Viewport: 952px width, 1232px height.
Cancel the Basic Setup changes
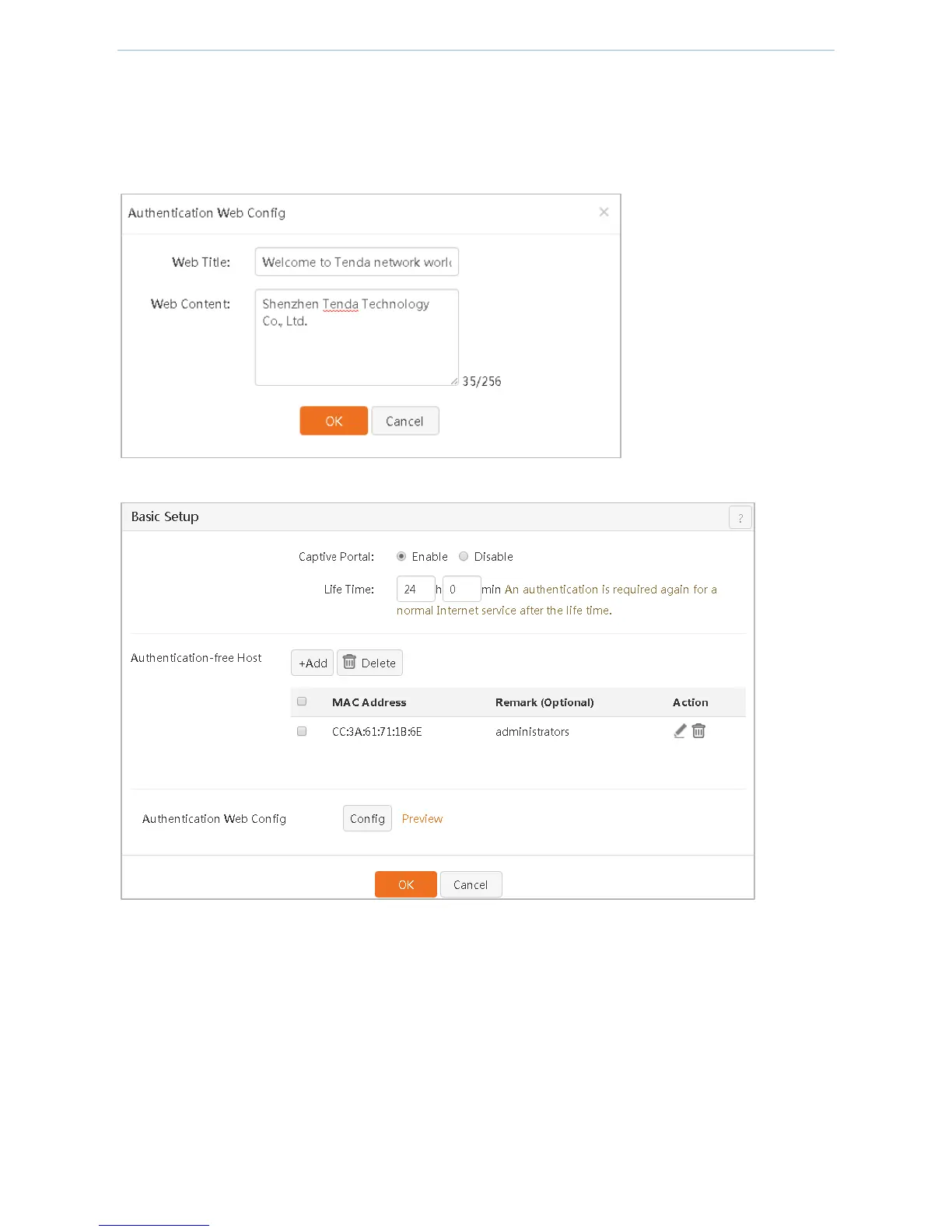[x=471, y=884]
